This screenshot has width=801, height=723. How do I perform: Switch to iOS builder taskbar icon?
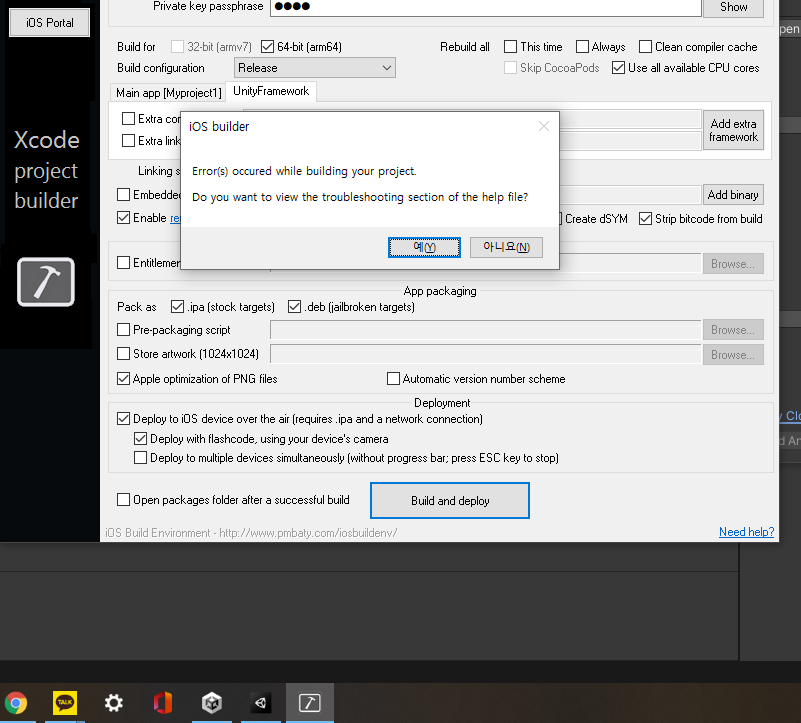(x=310, y=703)
